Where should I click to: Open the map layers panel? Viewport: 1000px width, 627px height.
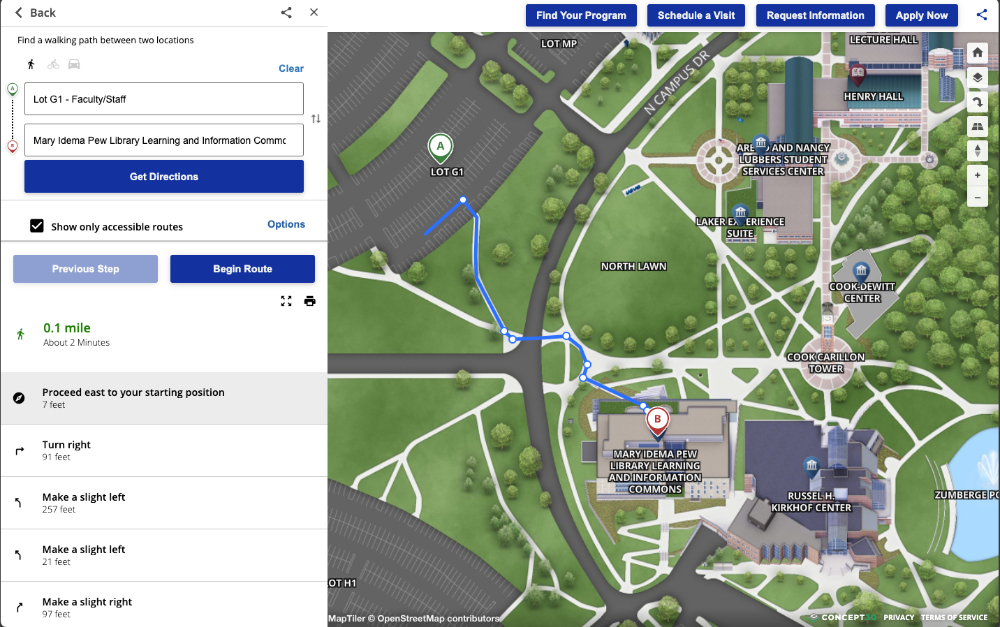978,77
